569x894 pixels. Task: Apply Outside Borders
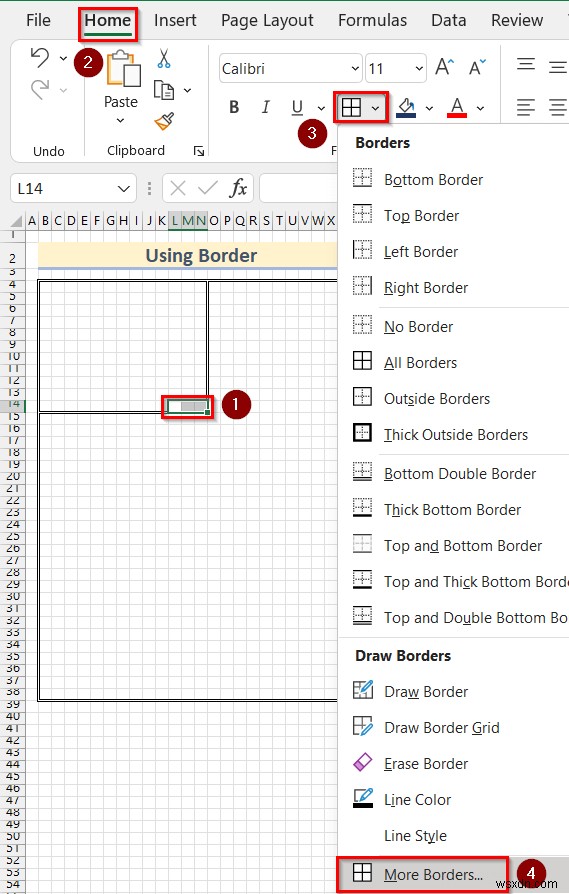tap(454, 399)
